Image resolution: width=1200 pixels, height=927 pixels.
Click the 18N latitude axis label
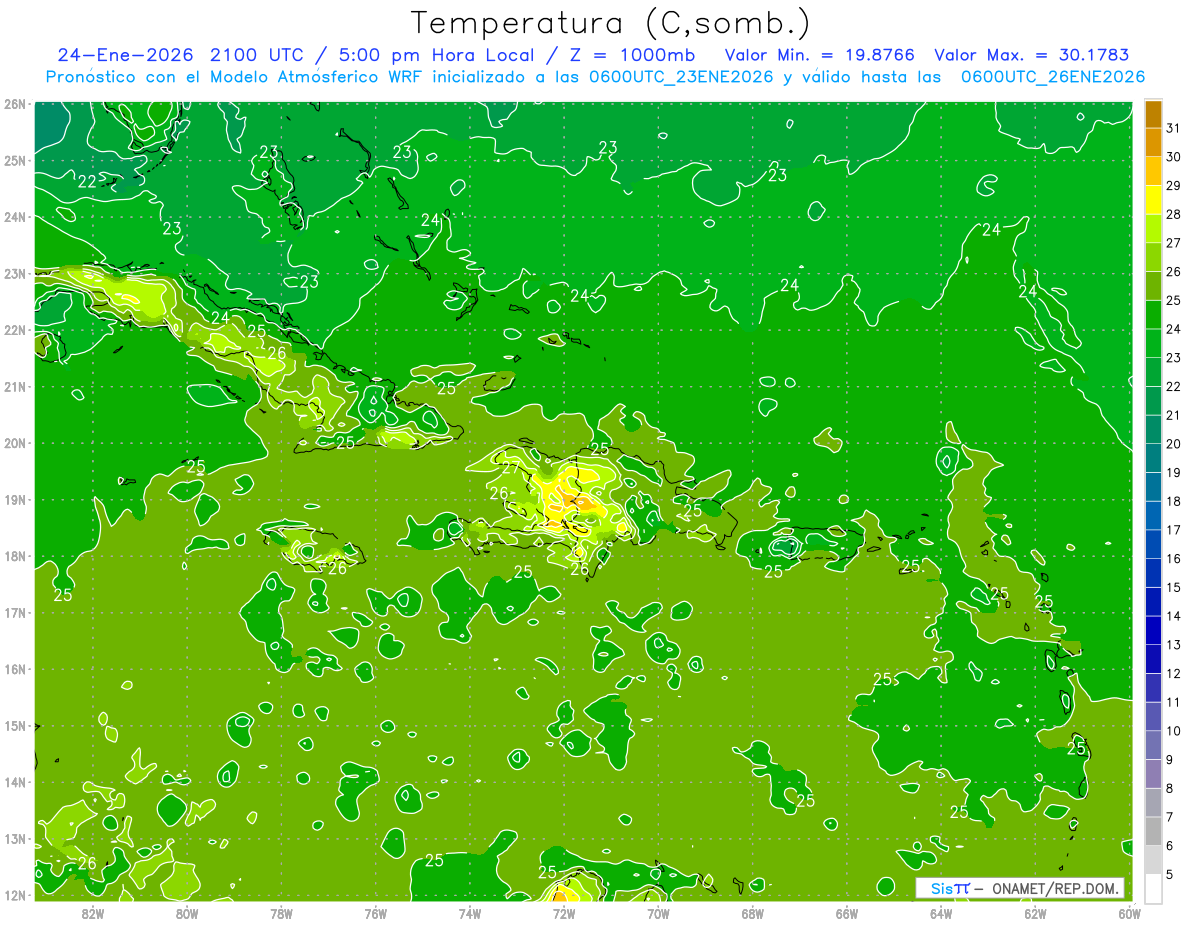(x=15, y=556)
